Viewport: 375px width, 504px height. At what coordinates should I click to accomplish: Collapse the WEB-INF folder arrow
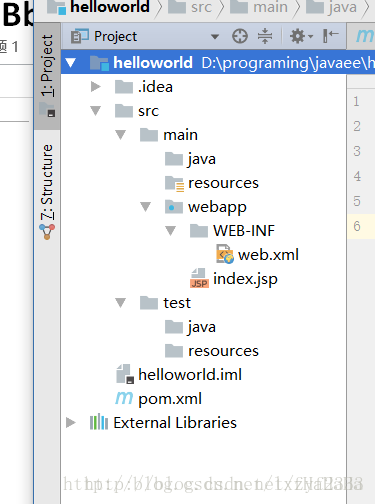(170, 231)
